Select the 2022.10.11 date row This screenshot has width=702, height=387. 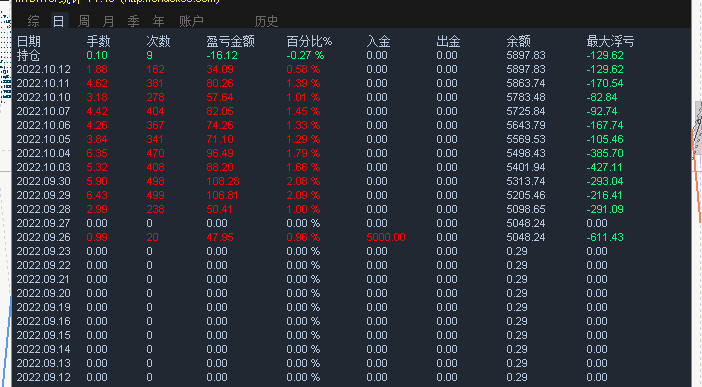pos(43,83)
